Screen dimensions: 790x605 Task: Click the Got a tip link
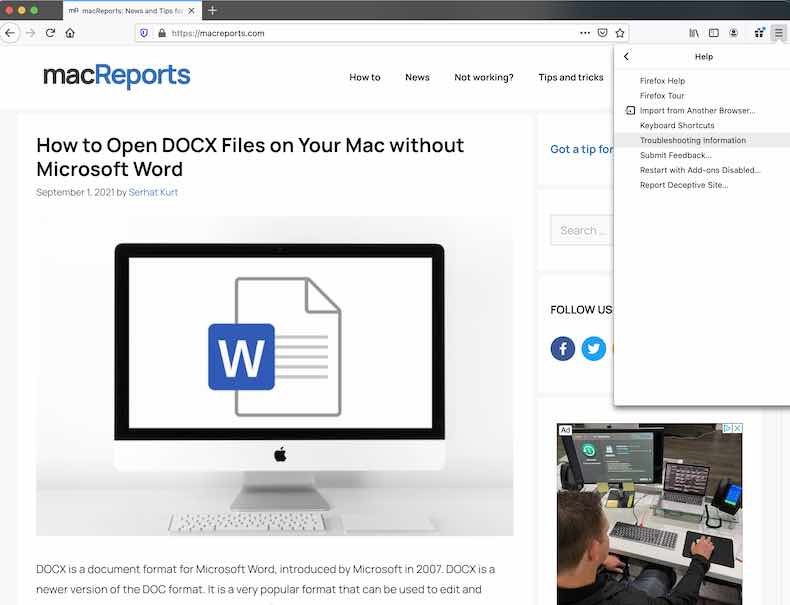(x=582, y=149)
